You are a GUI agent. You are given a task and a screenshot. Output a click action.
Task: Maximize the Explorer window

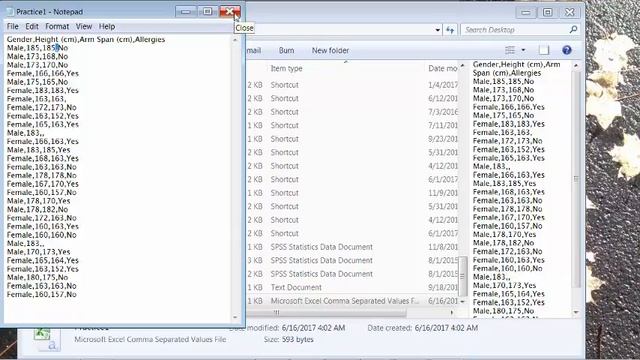coord(547,12)
